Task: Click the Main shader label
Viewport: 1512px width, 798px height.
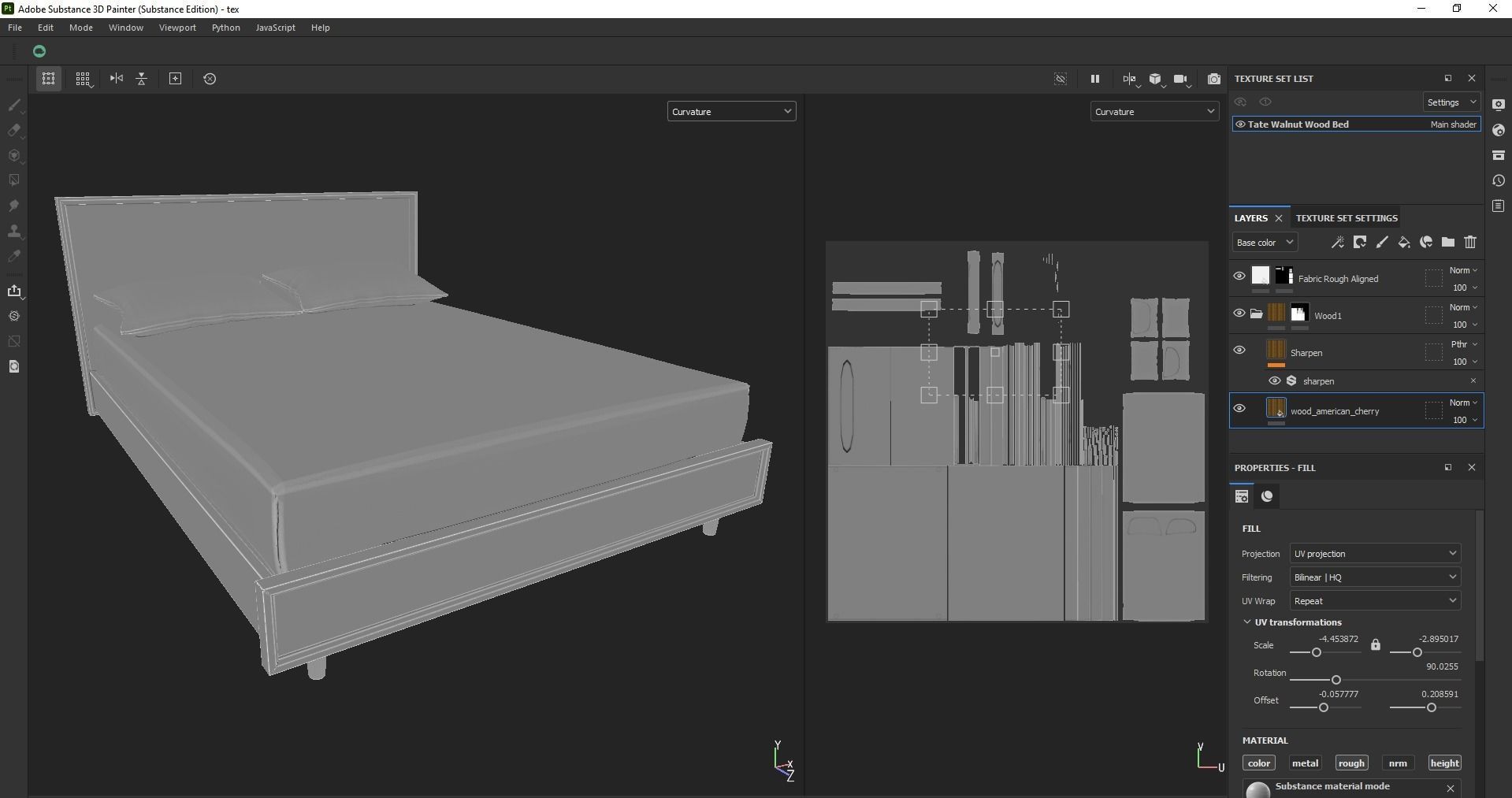Action: tap(1454, 124)
